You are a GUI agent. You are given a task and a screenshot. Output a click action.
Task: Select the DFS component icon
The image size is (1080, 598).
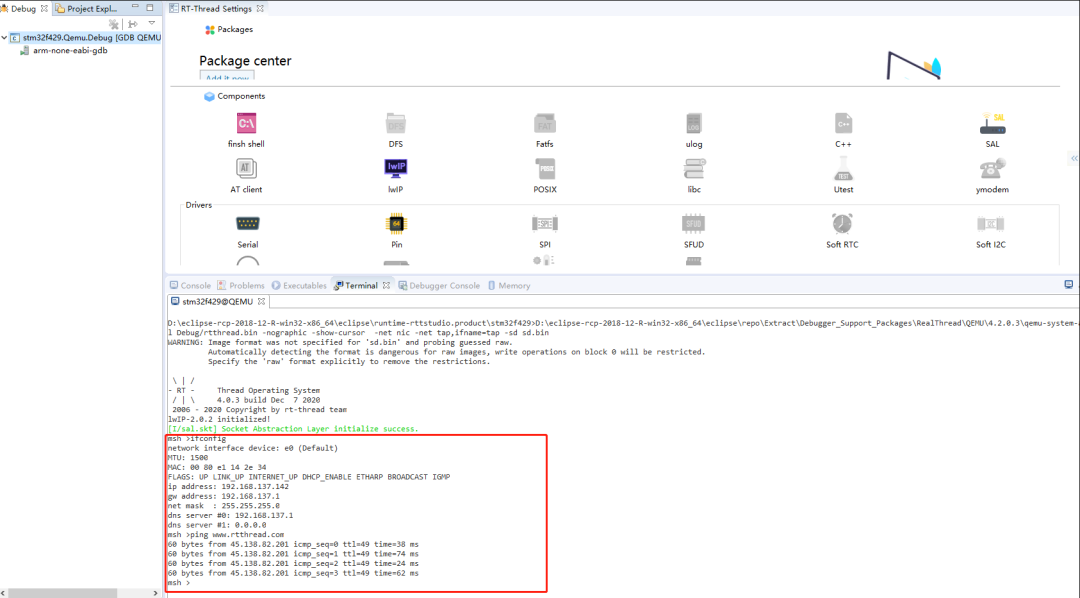[396, 124]
